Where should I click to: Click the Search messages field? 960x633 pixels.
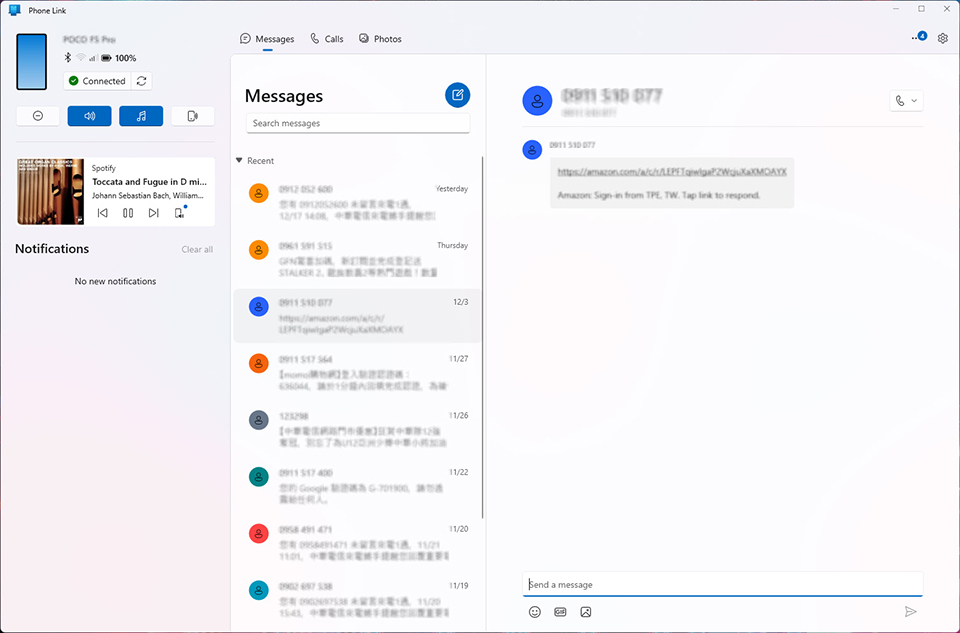click(357, 122)
